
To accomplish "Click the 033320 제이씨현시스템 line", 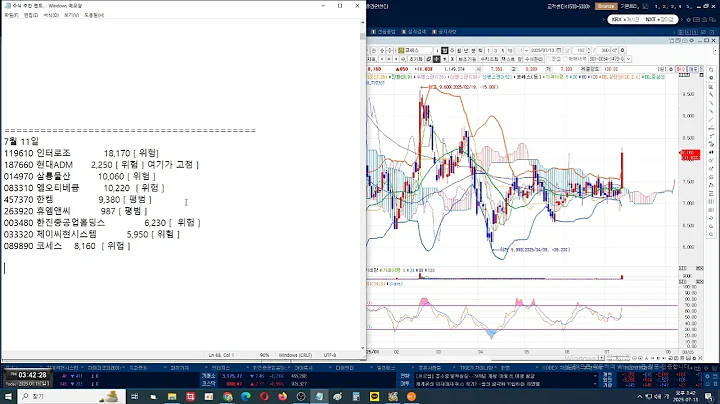I will [91, 234].
